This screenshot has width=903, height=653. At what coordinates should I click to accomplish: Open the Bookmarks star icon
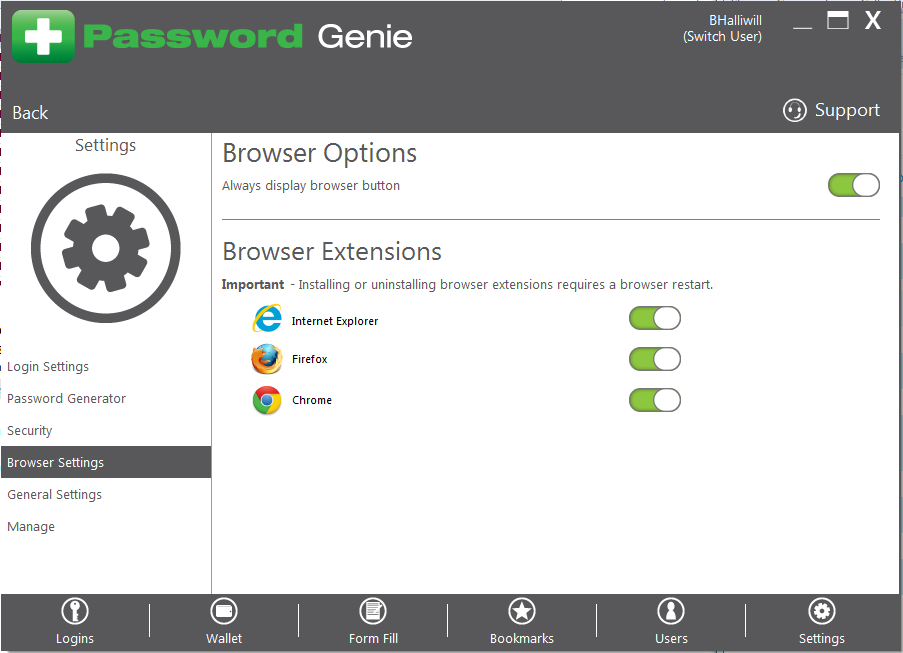tap(522, 611)
